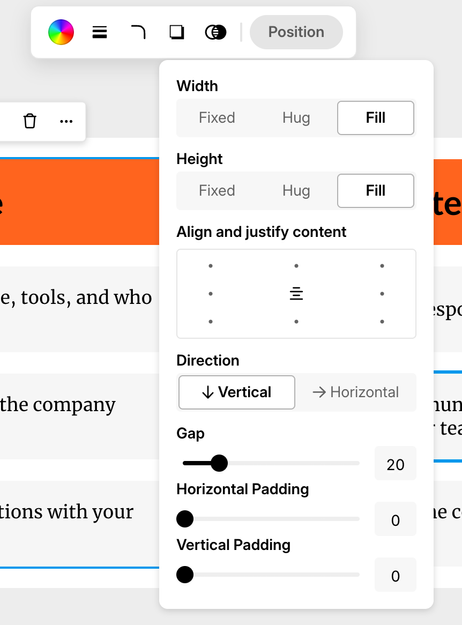Choose bottom-right alignment dot
This screenshot has width=462, height=625.
[382, 322]
